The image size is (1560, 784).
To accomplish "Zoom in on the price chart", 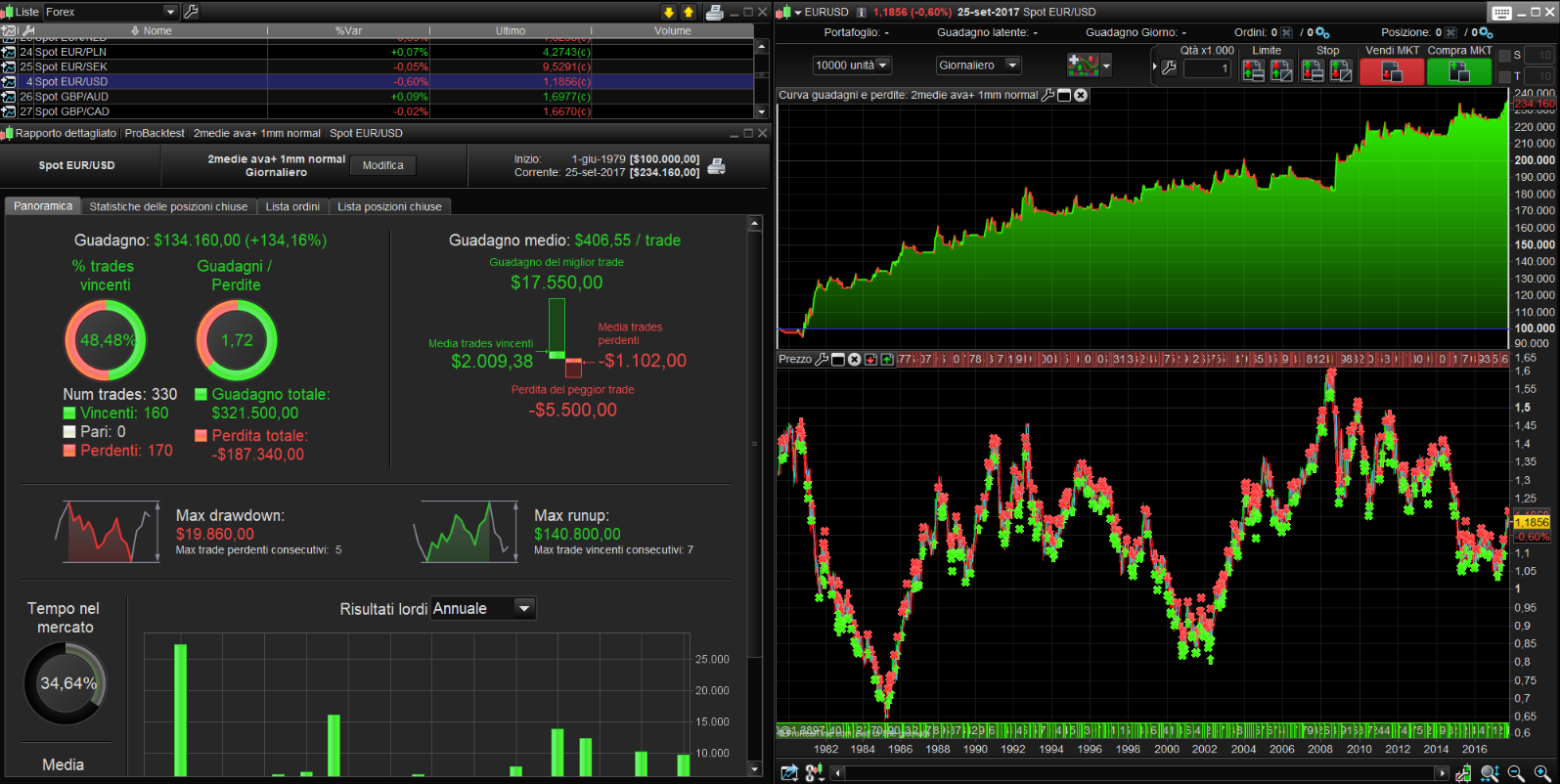I will (x=1542, y=773).
